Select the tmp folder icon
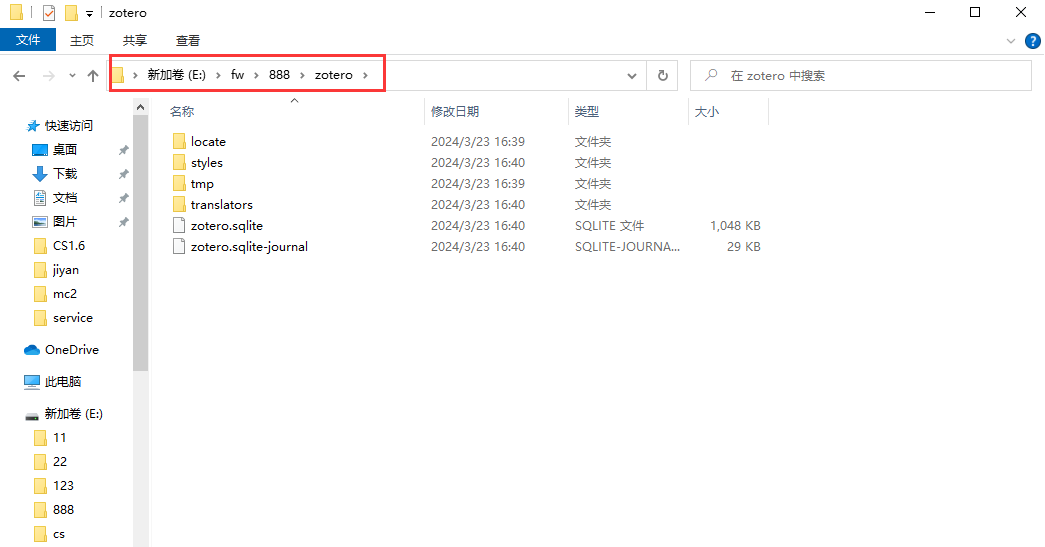The width and height of the screenshot is (1045, 547). [x=179, y=183]
